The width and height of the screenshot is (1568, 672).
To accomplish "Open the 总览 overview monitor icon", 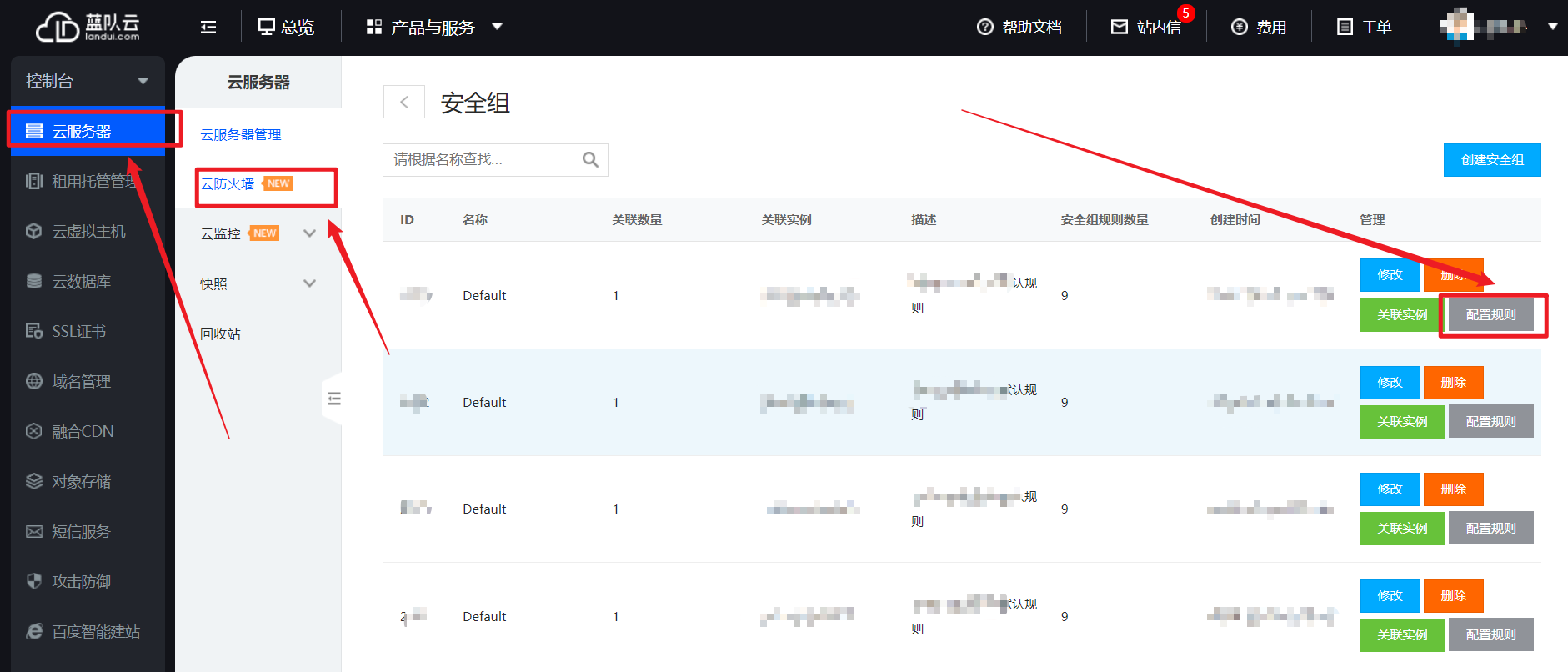I will [x=267, y=28].
